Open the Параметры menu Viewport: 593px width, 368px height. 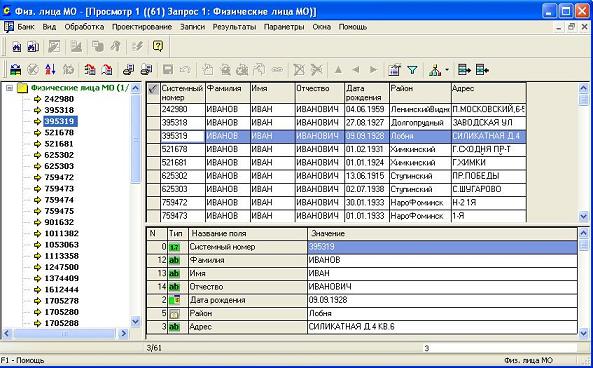284,27
